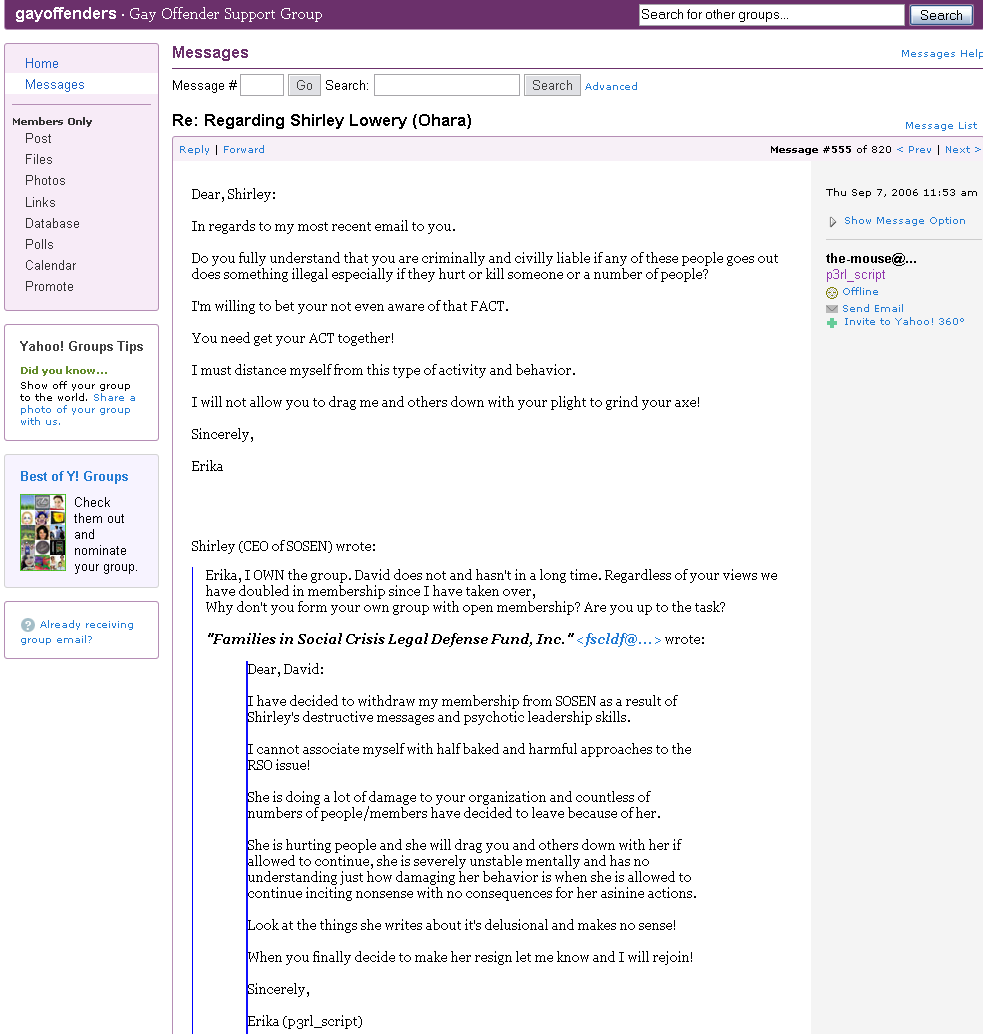Click Share a photo of your group link
Viewport: 983px width, 1034px height.
(x=78, y=410)
